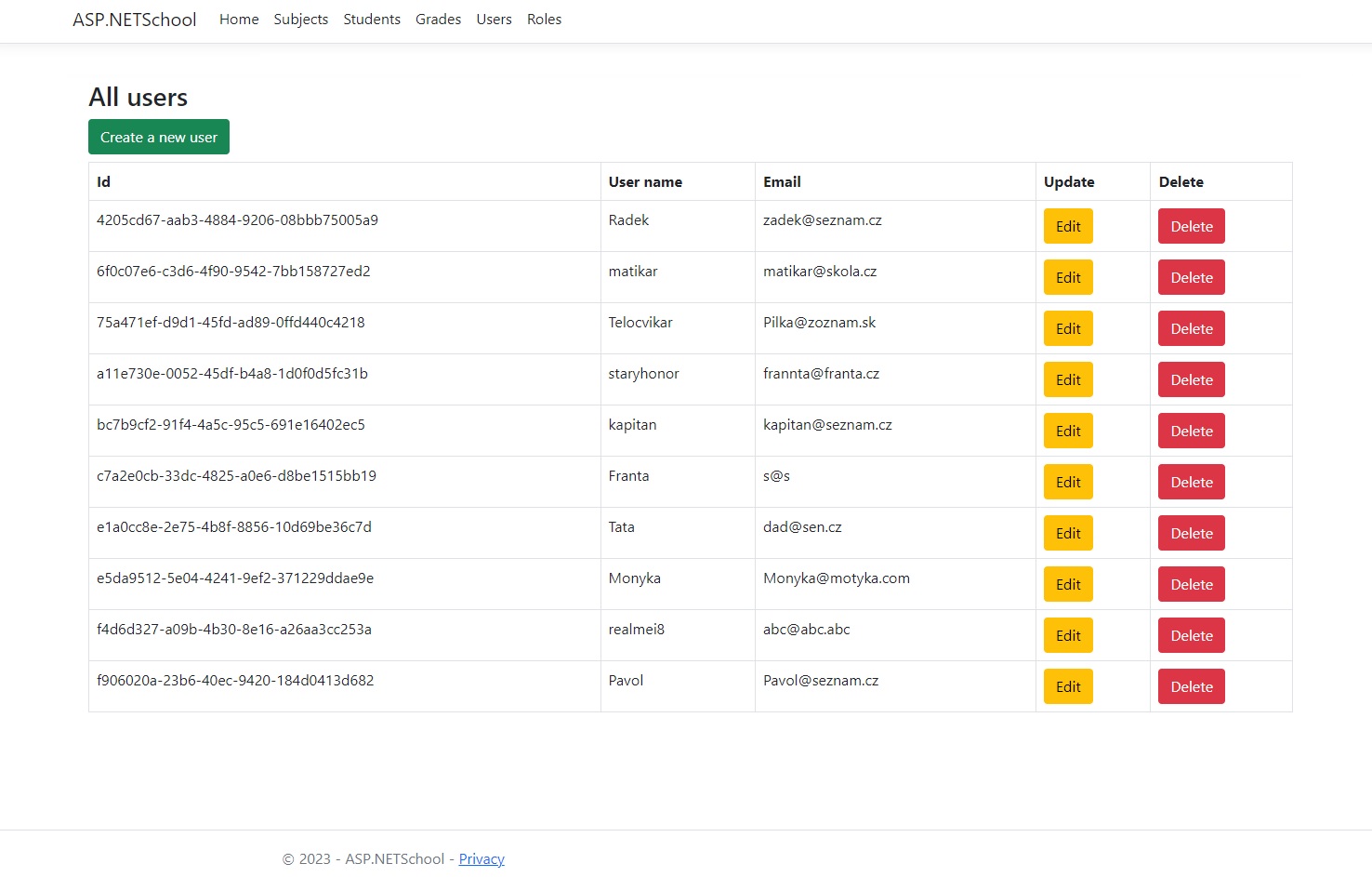This screenshot has height=877, width=1372.
Task: Delete user Telocvikar
Action: [1192, 328]
